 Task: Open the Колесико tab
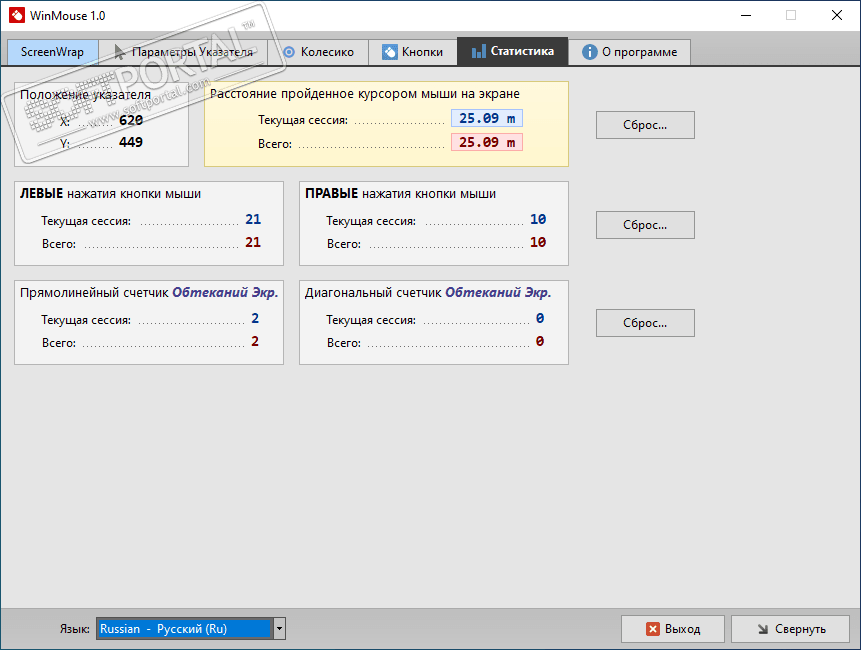pyautogui.click(x=318, y=52)
